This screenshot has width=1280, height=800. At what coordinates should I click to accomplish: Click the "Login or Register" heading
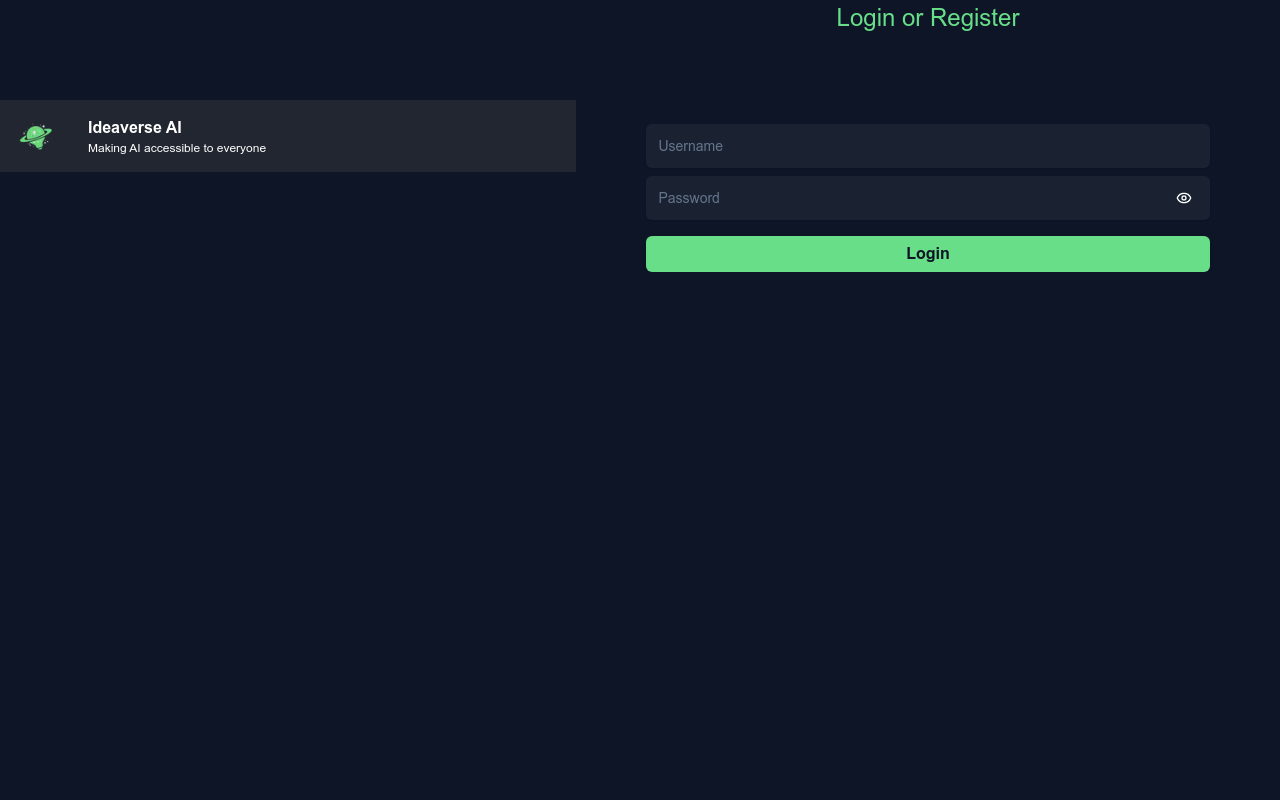click(x=928, y=18)
